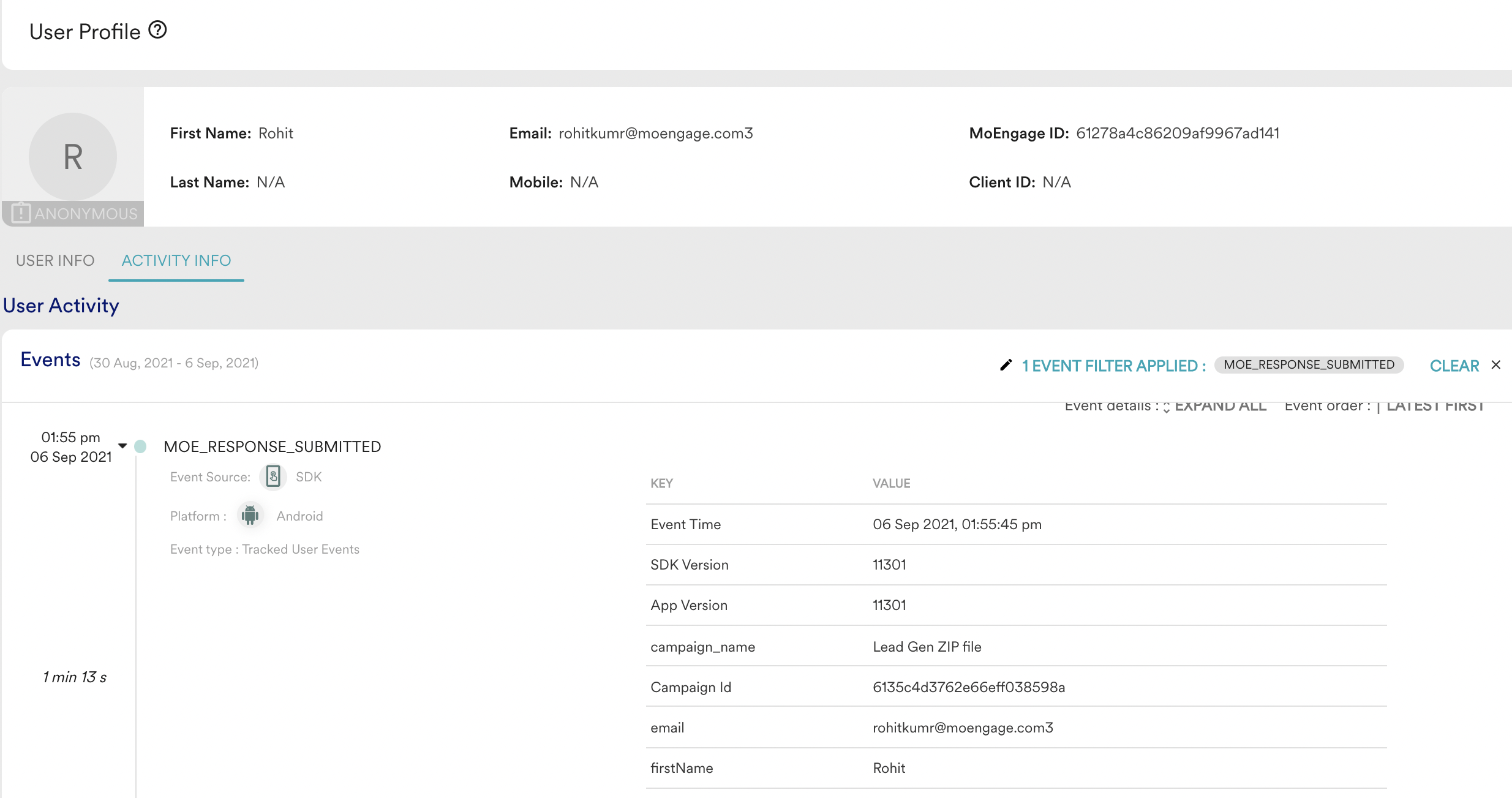The height and width of the screenshot is (798, 1512).
Task: Click the green event timeline dot
Action: pyautogui.click(x=141, y=447)
